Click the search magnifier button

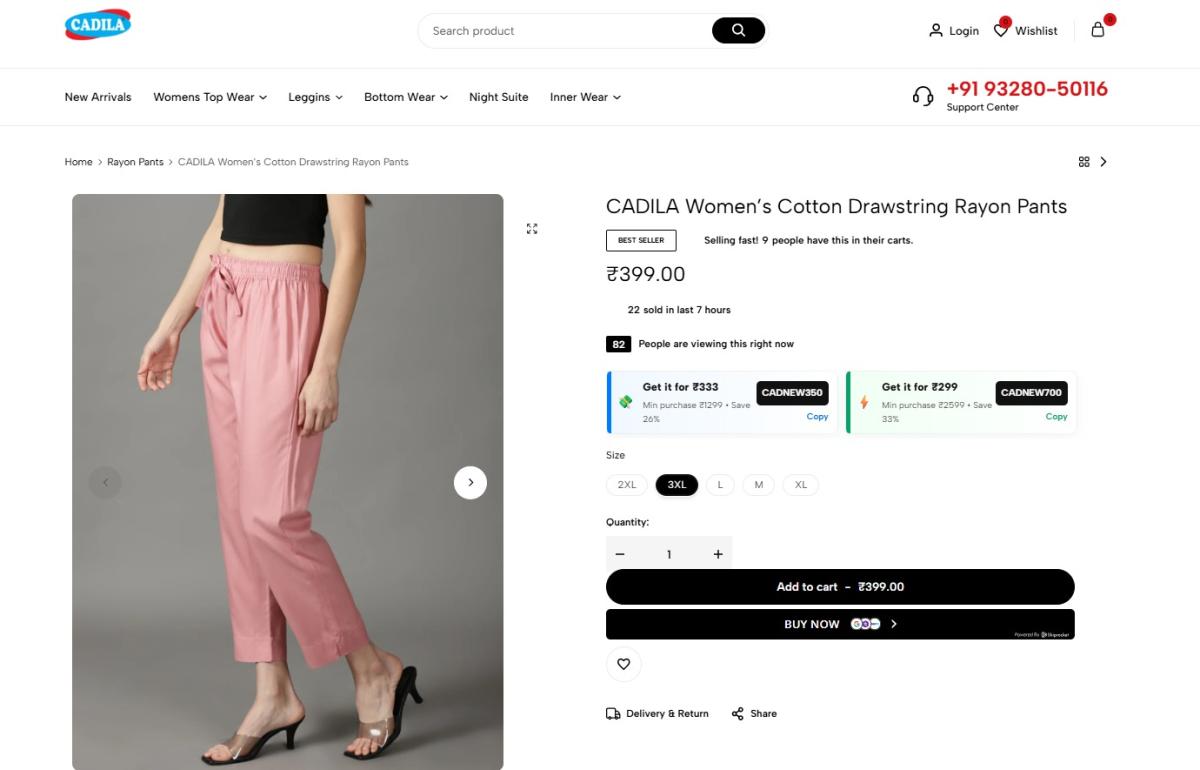[x=738, y=31]
